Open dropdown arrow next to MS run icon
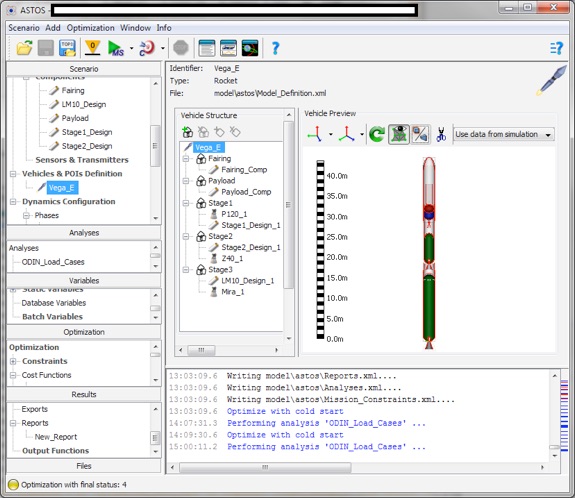The height and width of the screenshot is (498, 575). [132, 48]
